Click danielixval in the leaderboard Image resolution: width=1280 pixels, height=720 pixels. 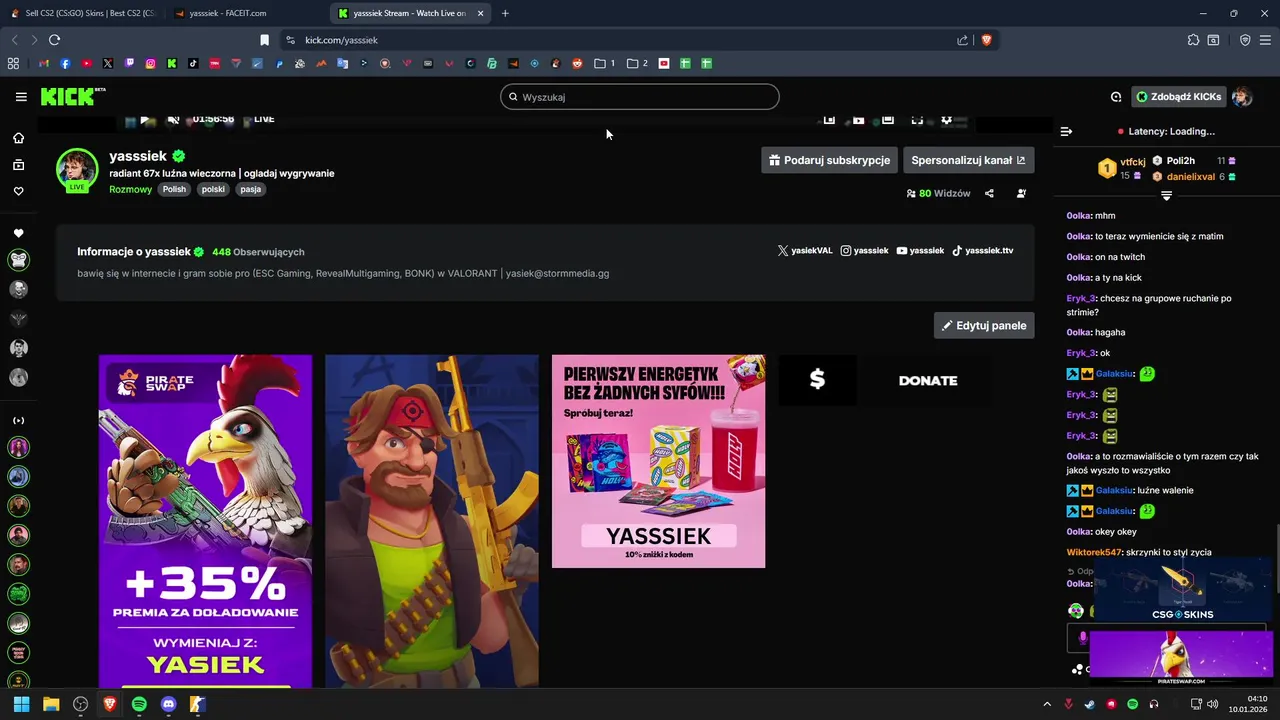(1190, 176)
